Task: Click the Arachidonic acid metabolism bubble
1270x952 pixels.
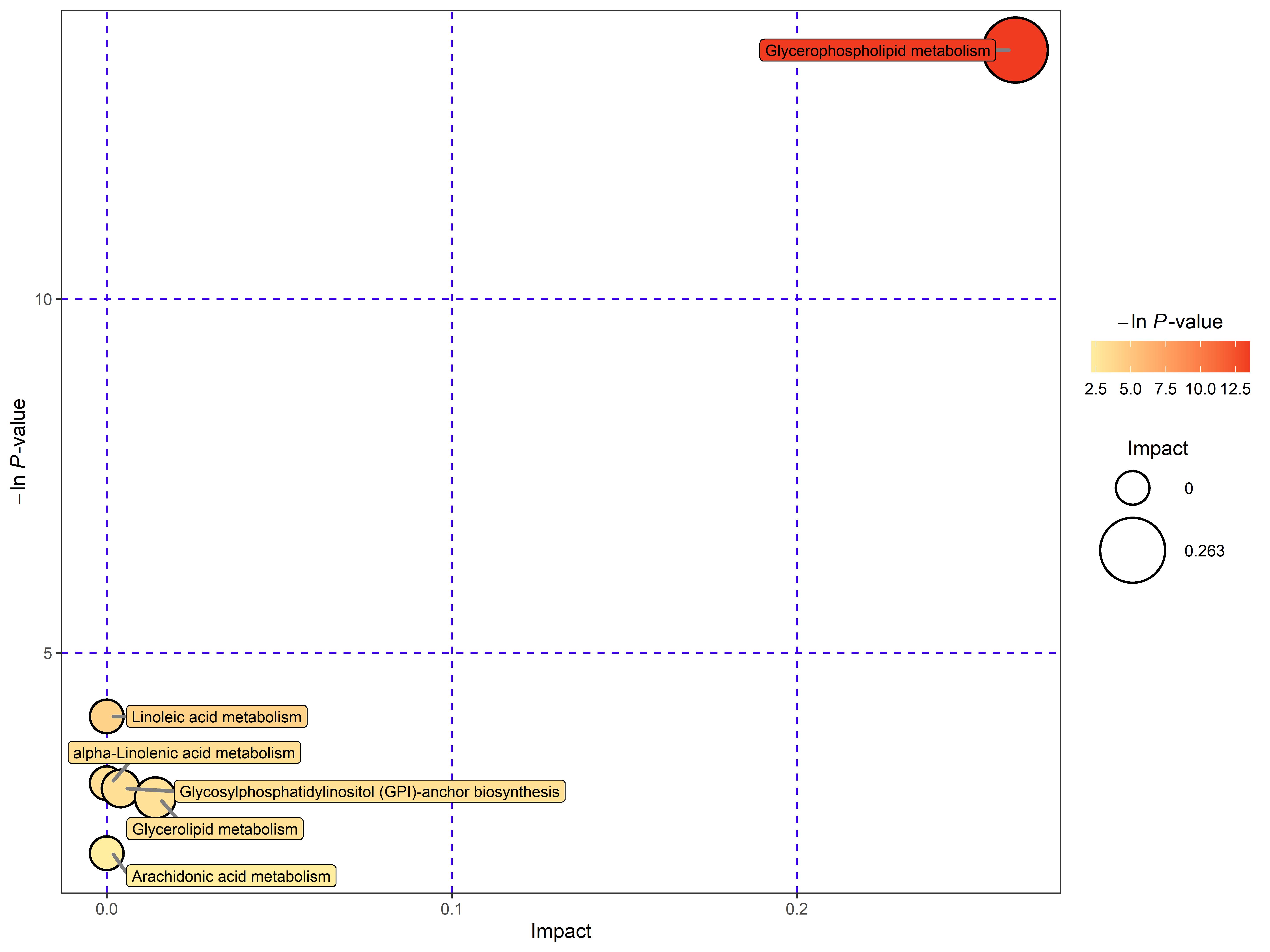Action: click(106, 853)
